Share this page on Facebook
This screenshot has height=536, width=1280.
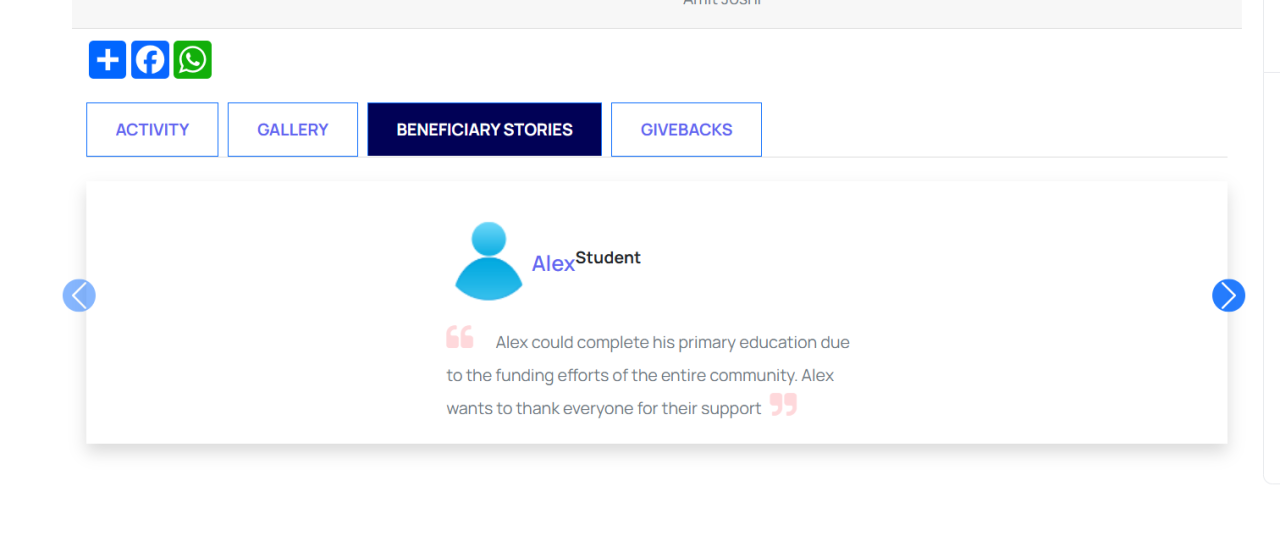[150, 60]
